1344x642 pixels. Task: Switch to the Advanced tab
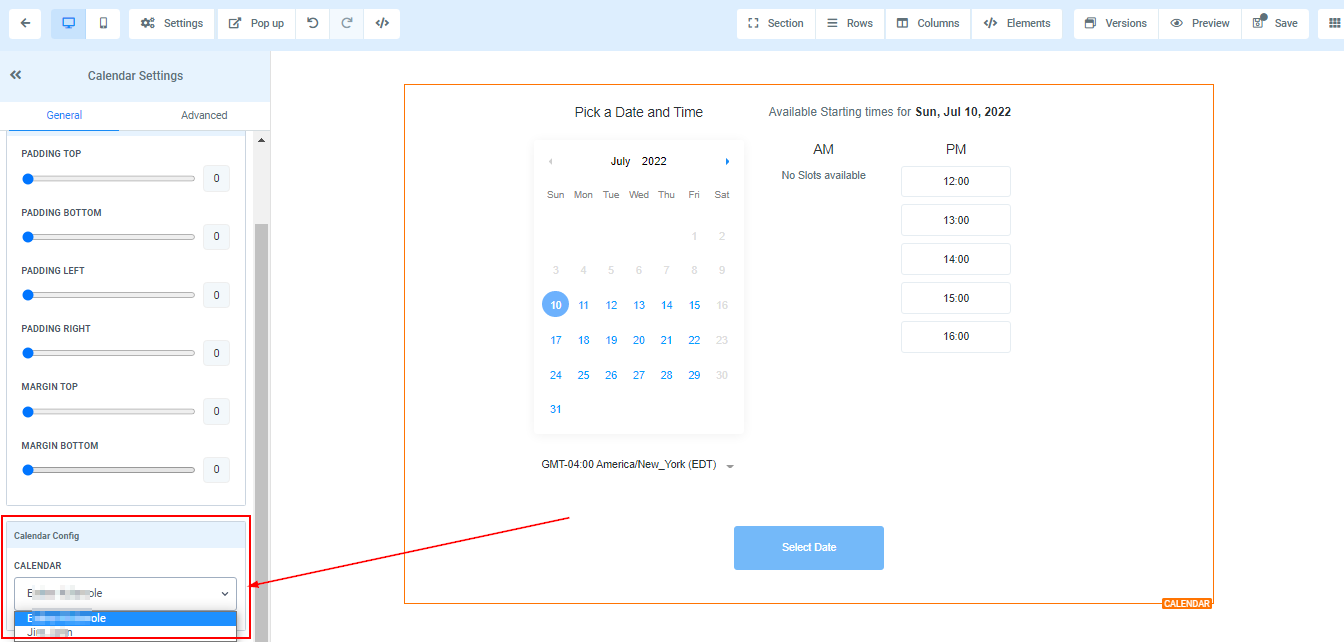tap(204, 115)
